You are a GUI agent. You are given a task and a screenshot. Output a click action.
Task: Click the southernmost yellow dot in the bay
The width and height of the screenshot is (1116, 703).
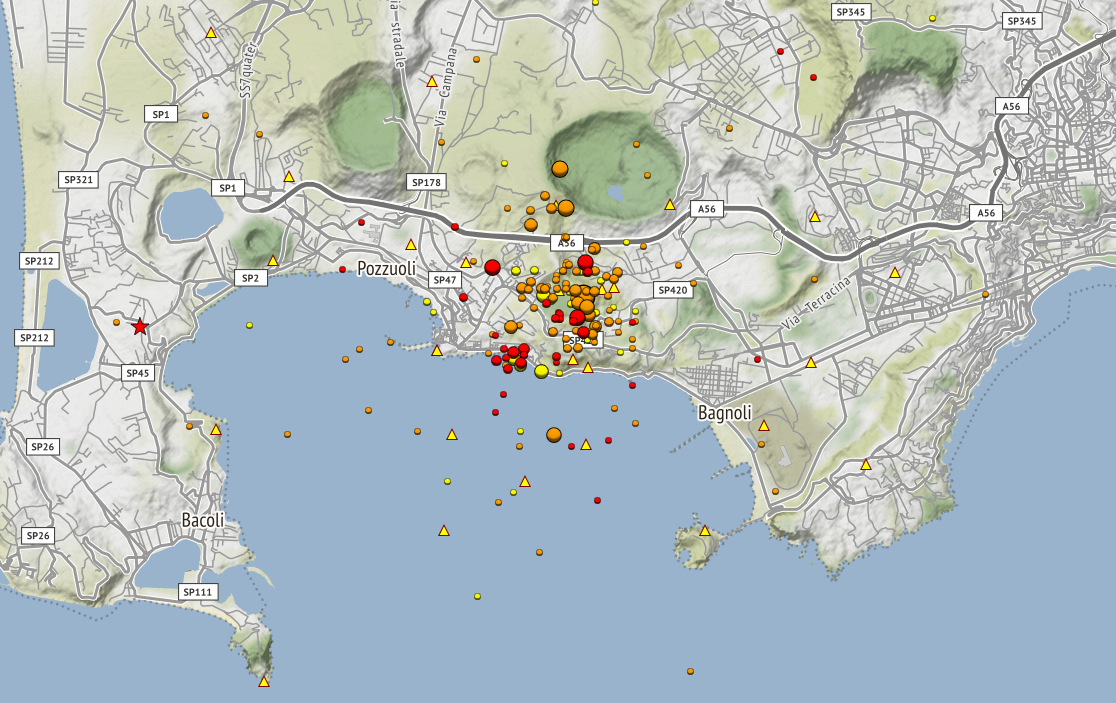click(x=478, y=597)
